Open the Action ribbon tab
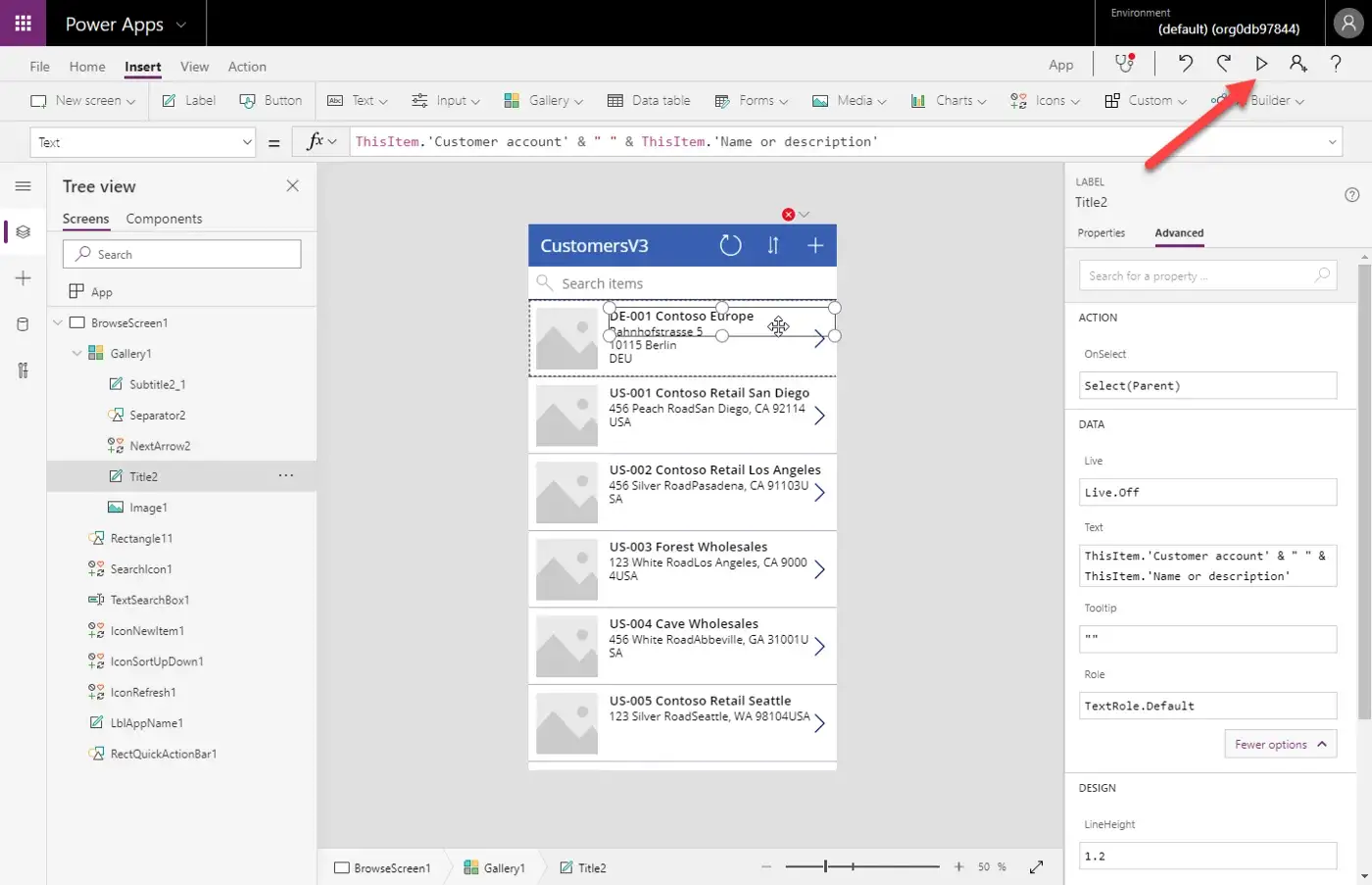This screenshot has width=1372, height=885. [x=247, y=67]
